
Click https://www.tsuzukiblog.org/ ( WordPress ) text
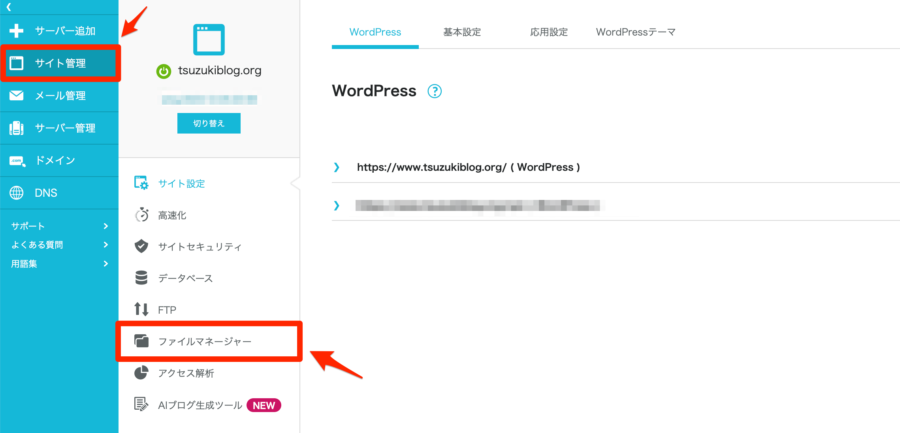click(469, 167)
